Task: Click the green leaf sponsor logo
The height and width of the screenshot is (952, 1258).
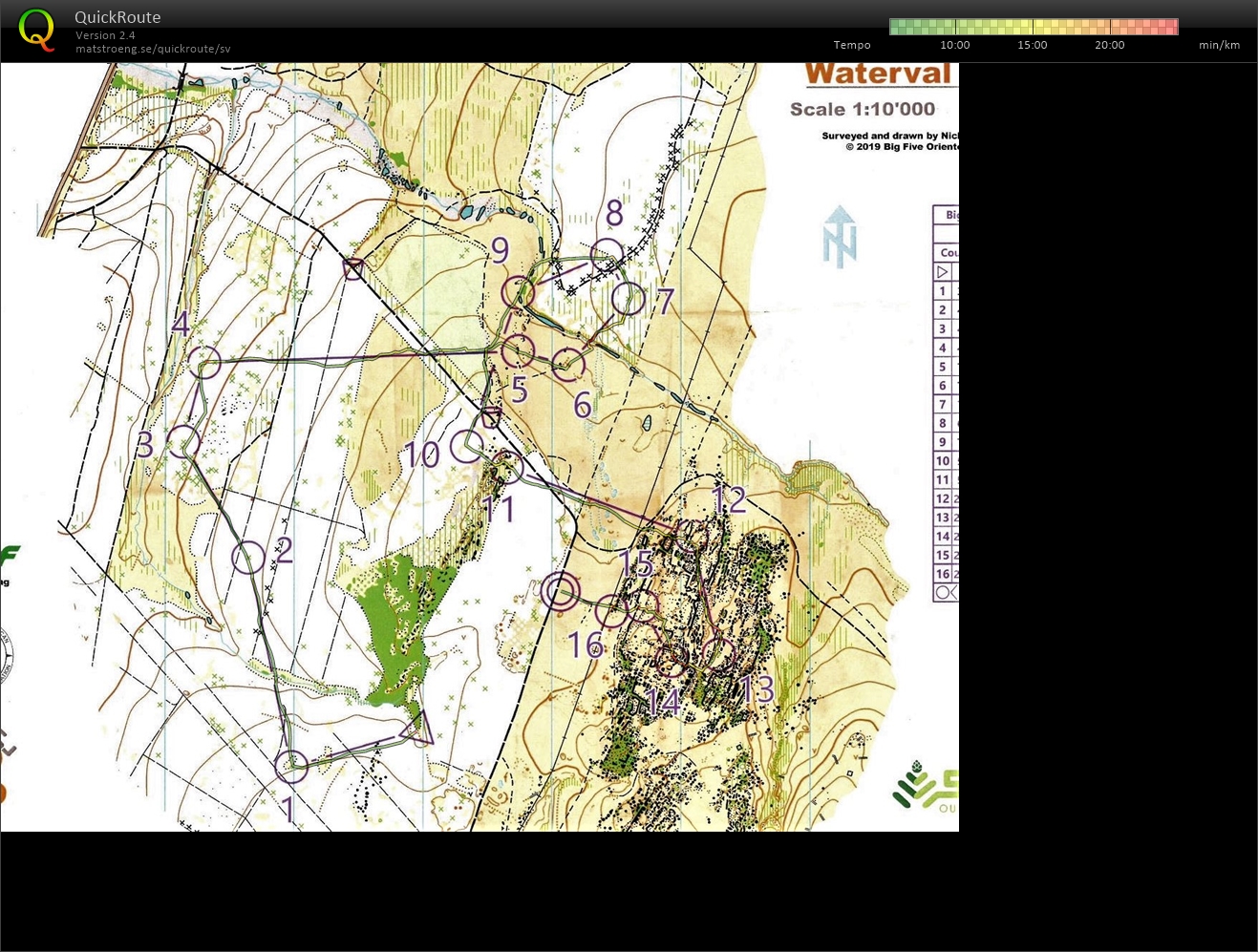Action: coord(925,787)
